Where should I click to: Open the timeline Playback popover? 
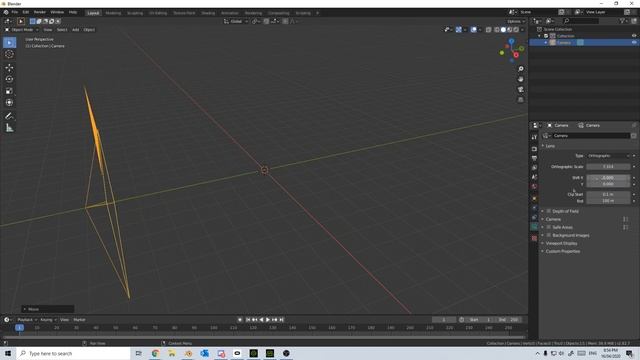(x=27, y=320)
